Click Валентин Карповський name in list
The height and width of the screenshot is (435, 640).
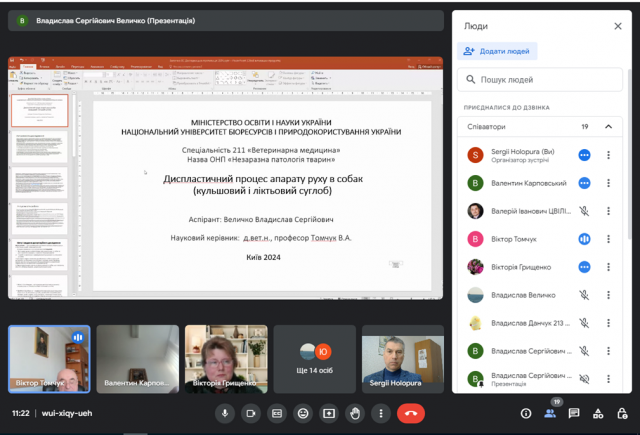tap(529, 183)
